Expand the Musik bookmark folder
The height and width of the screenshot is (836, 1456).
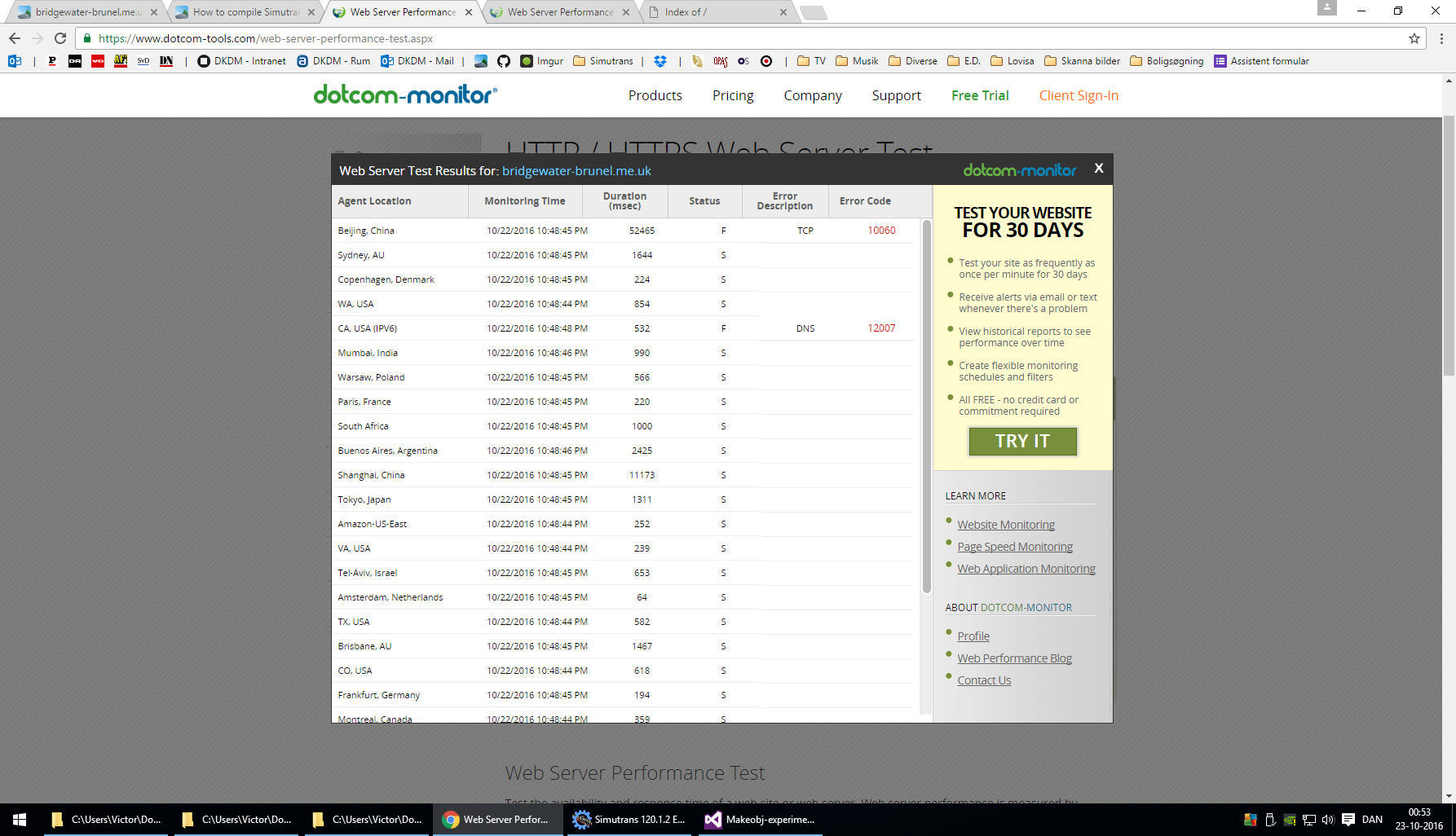click(858, 61)
